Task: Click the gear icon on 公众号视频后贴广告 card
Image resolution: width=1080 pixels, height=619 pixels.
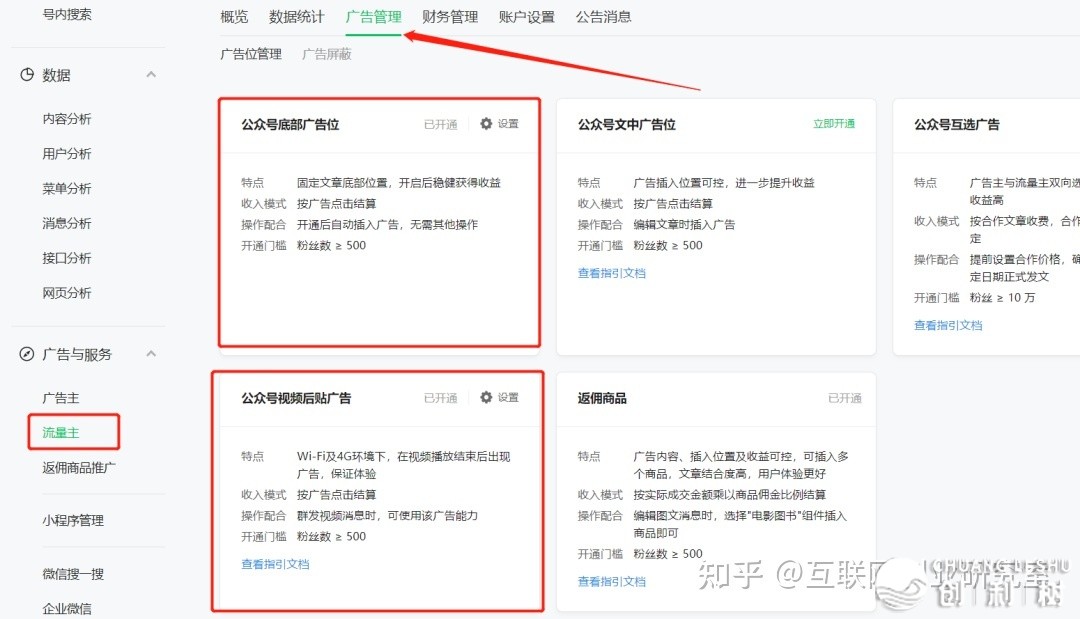Action: click(x=486, y=397)
